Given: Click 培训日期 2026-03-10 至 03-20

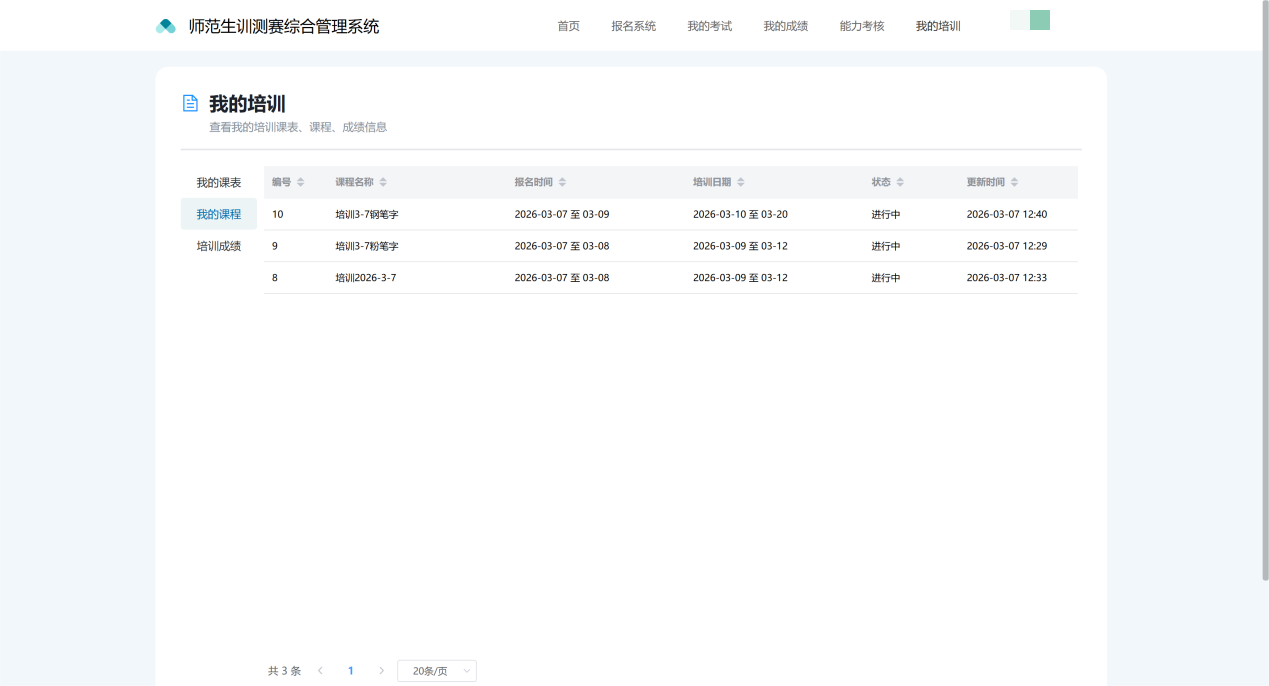Looking at the screenshot, I should point(740,214).
